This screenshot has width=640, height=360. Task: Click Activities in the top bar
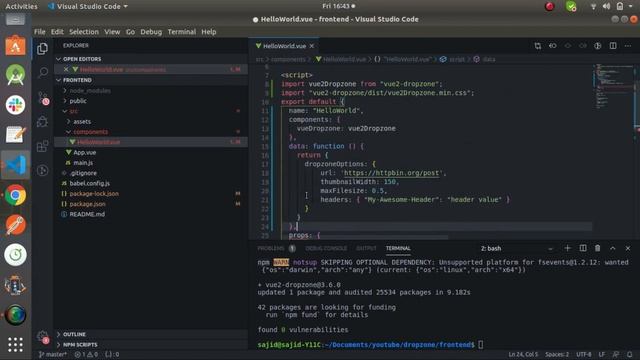pos(21,6)
